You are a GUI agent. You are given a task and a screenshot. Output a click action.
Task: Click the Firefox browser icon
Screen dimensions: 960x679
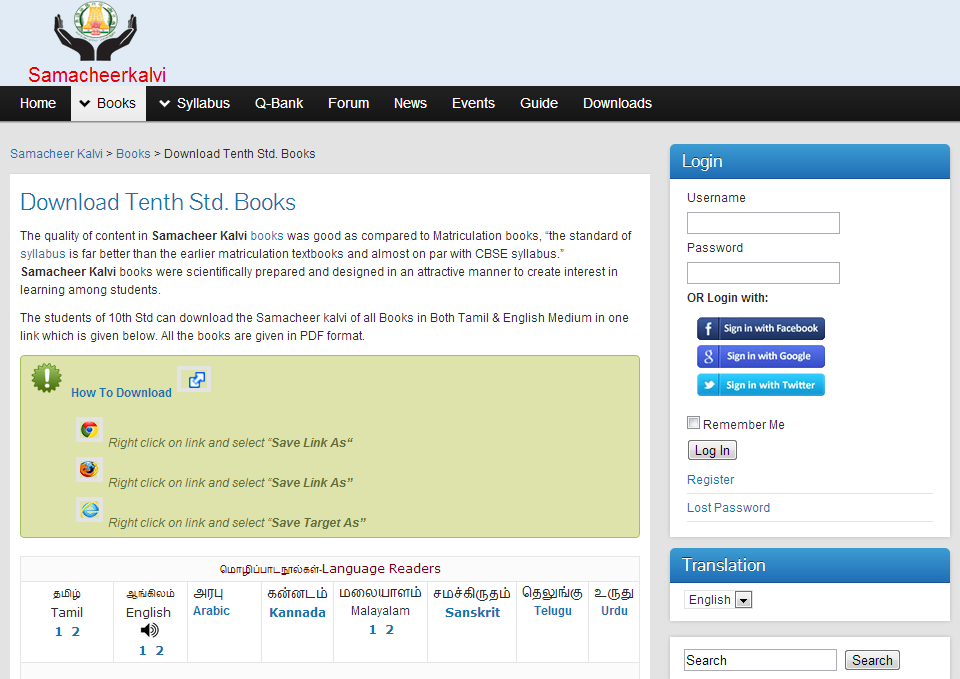tap(89, 470)
